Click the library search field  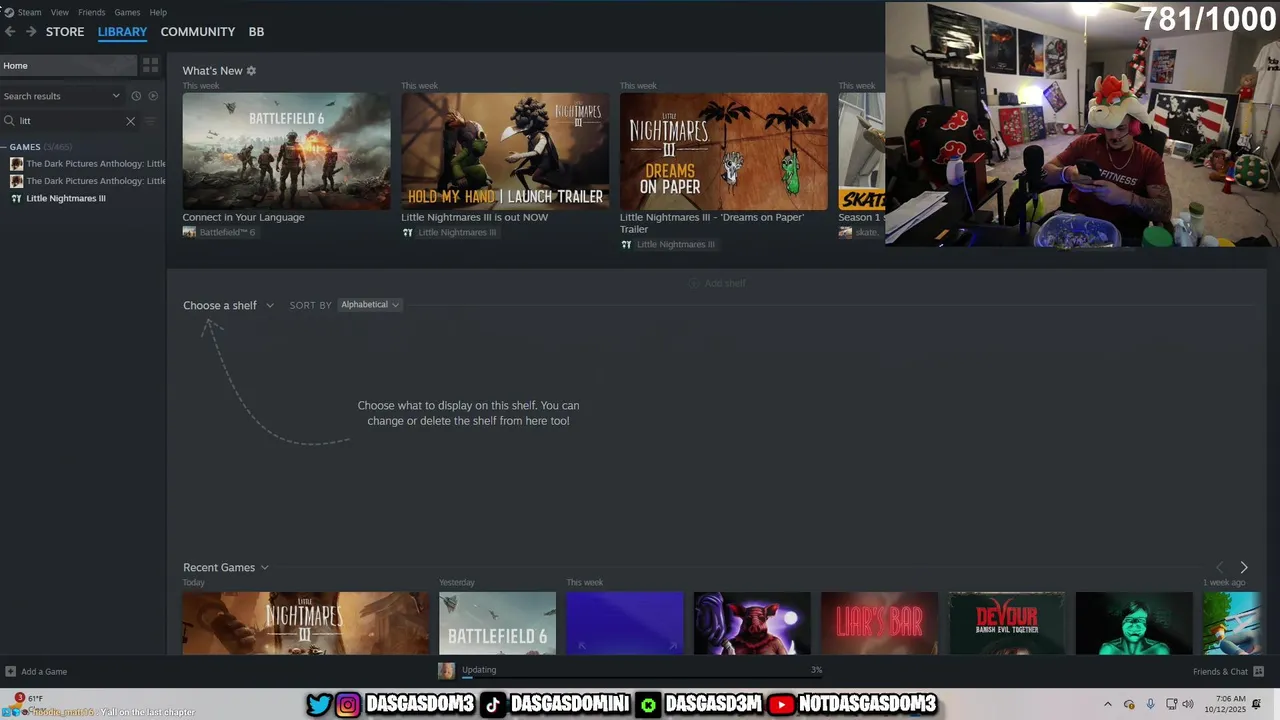[x=70, y=121]
